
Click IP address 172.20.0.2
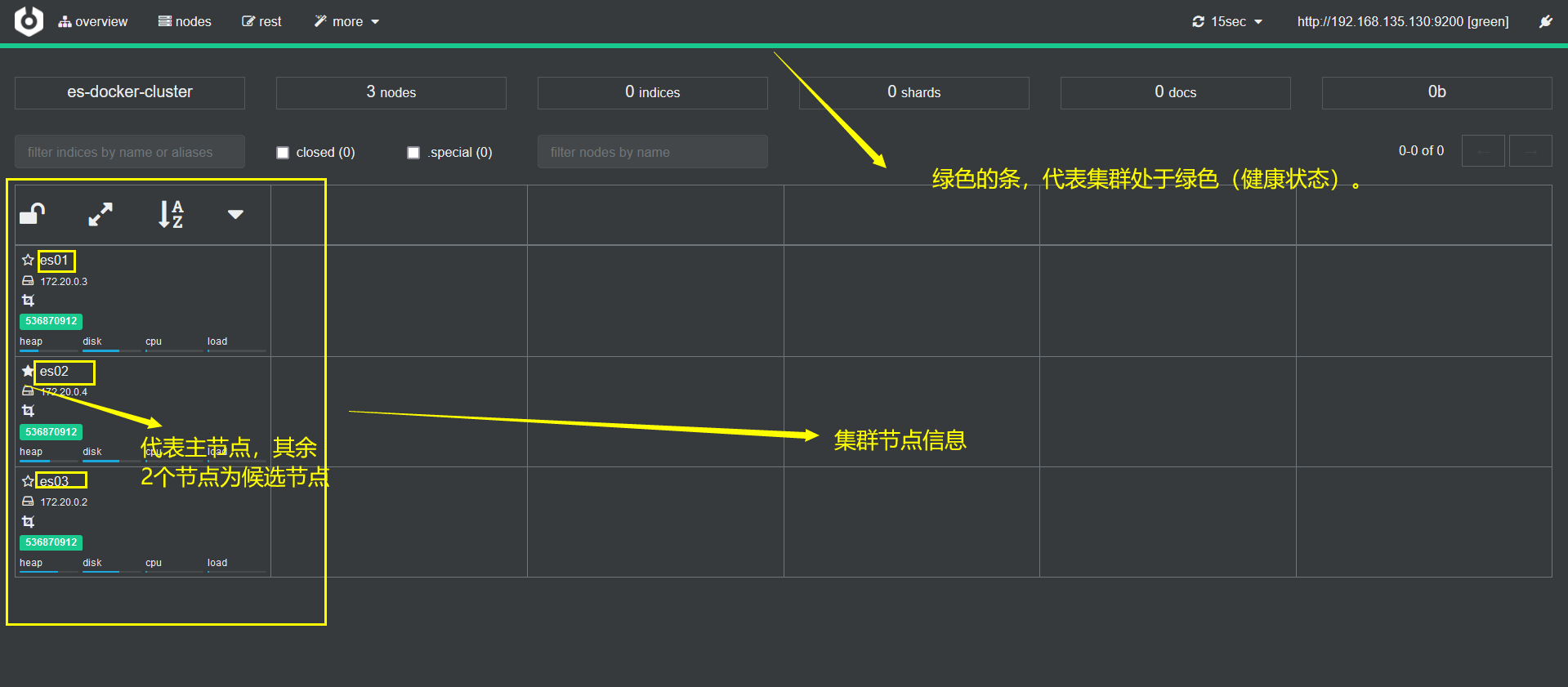(64, 502)
